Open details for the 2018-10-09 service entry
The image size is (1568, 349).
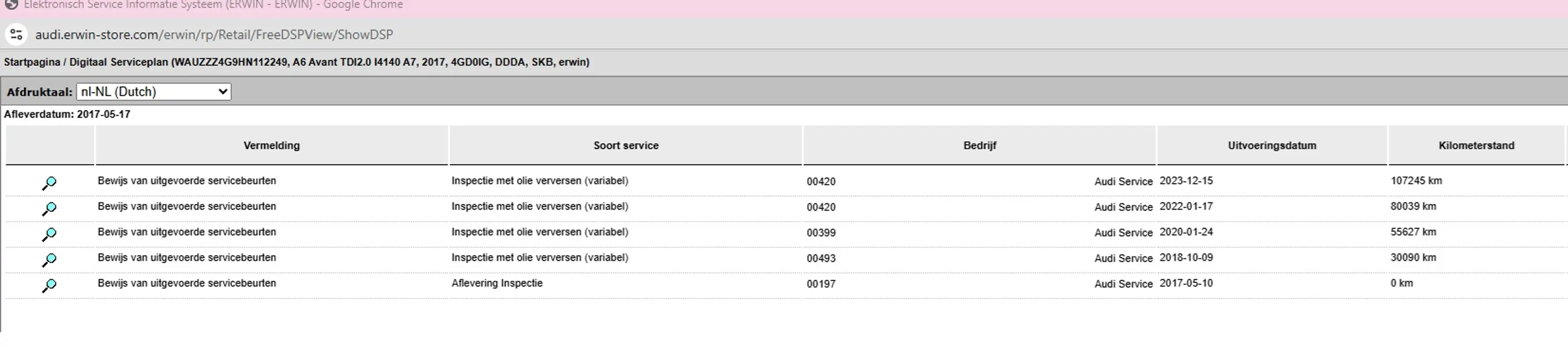click(49, 260)
